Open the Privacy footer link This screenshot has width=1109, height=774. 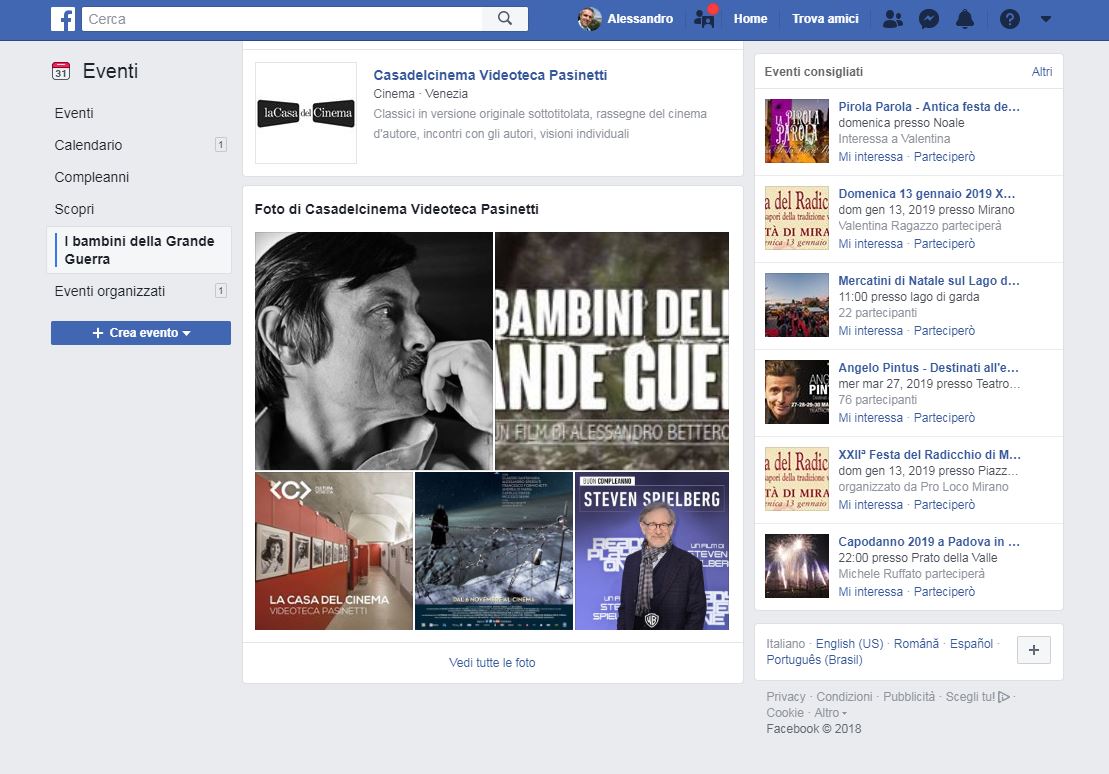[786, 697]
